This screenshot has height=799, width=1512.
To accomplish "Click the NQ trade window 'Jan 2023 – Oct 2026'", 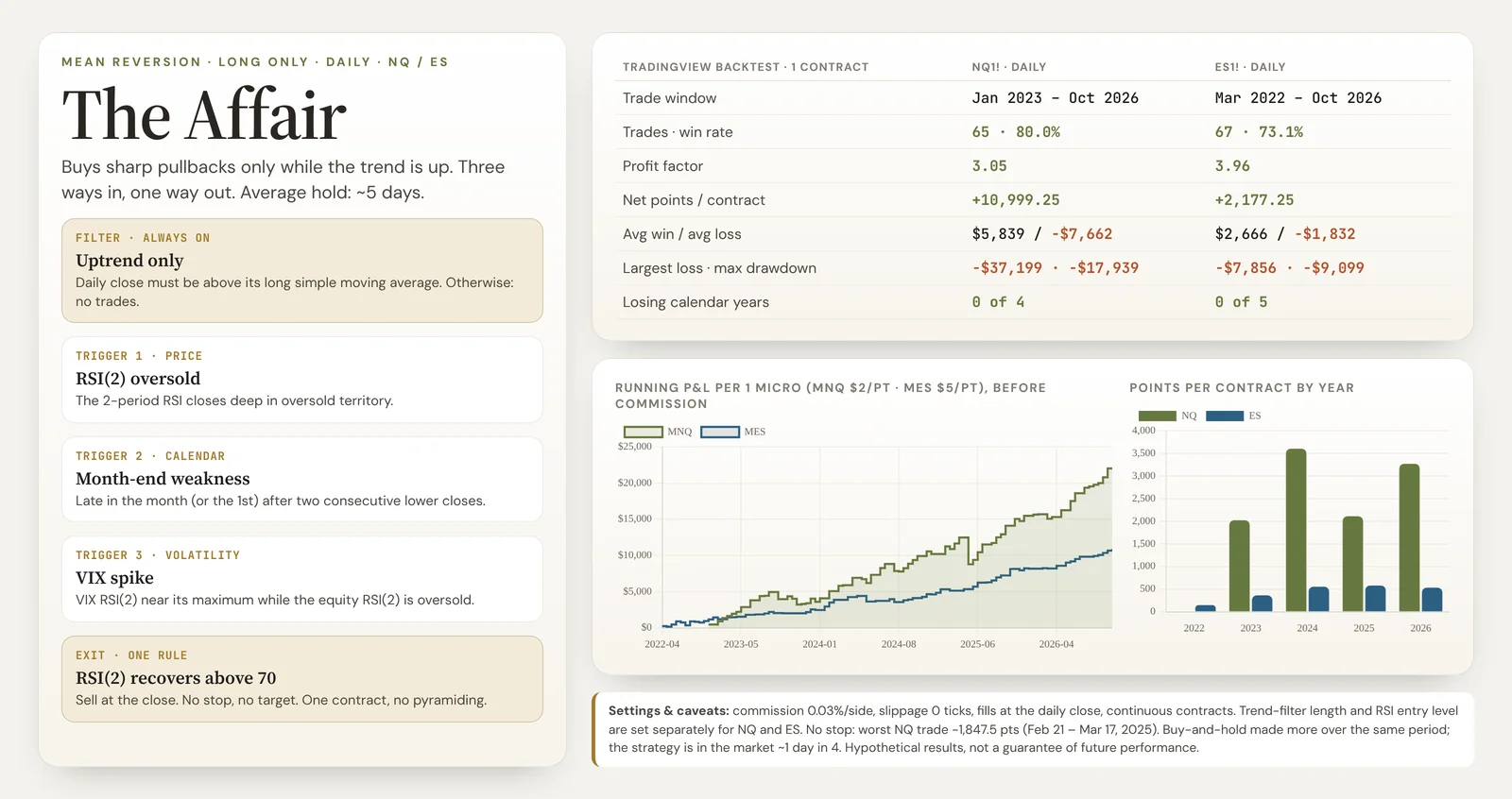I will pos(1055,98).
